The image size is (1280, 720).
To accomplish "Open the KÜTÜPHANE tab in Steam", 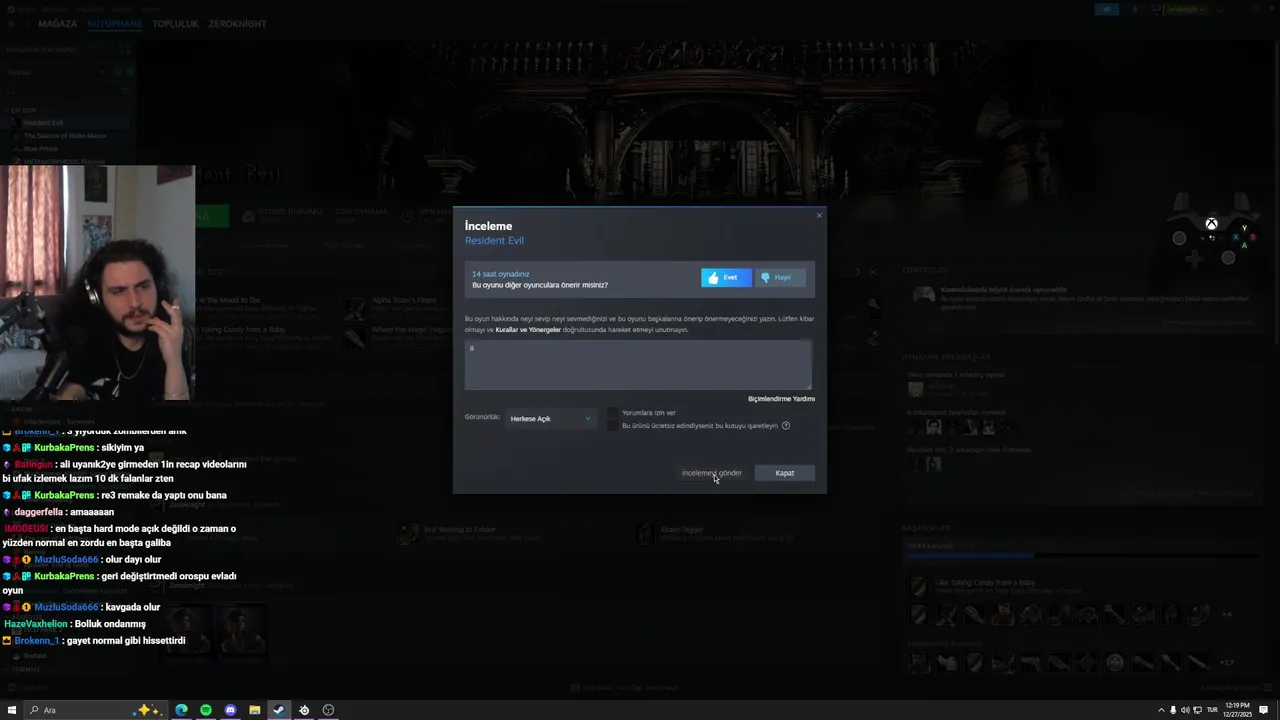I will coord(115,24).
